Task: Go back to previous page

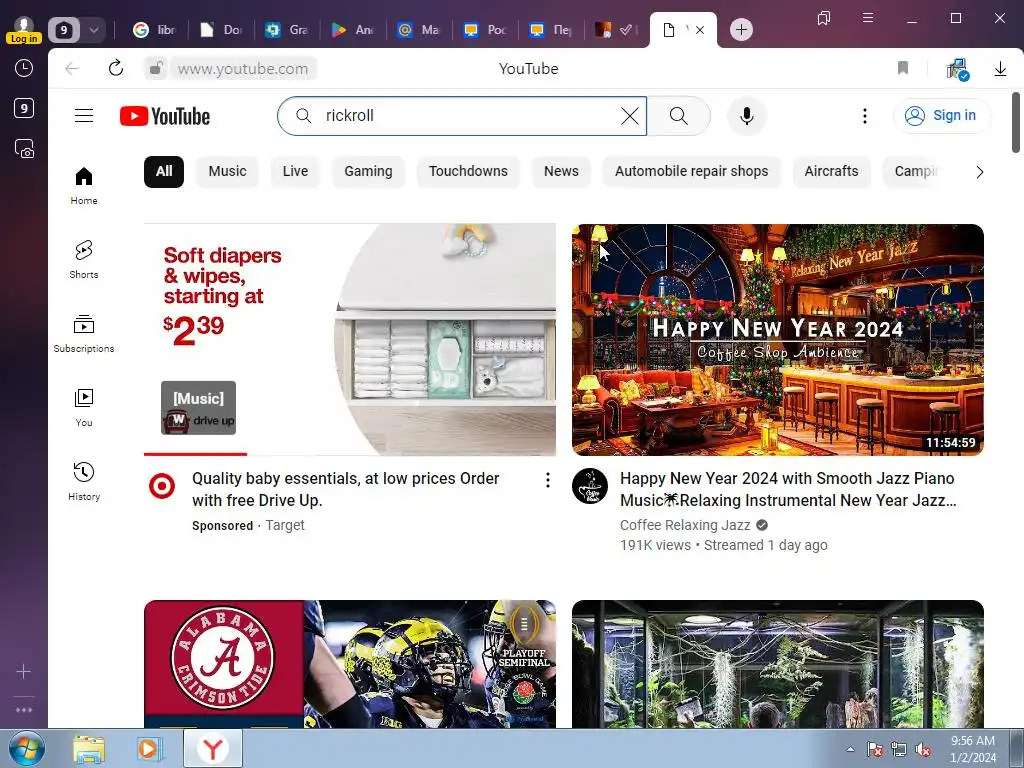Action: point(72,68)
